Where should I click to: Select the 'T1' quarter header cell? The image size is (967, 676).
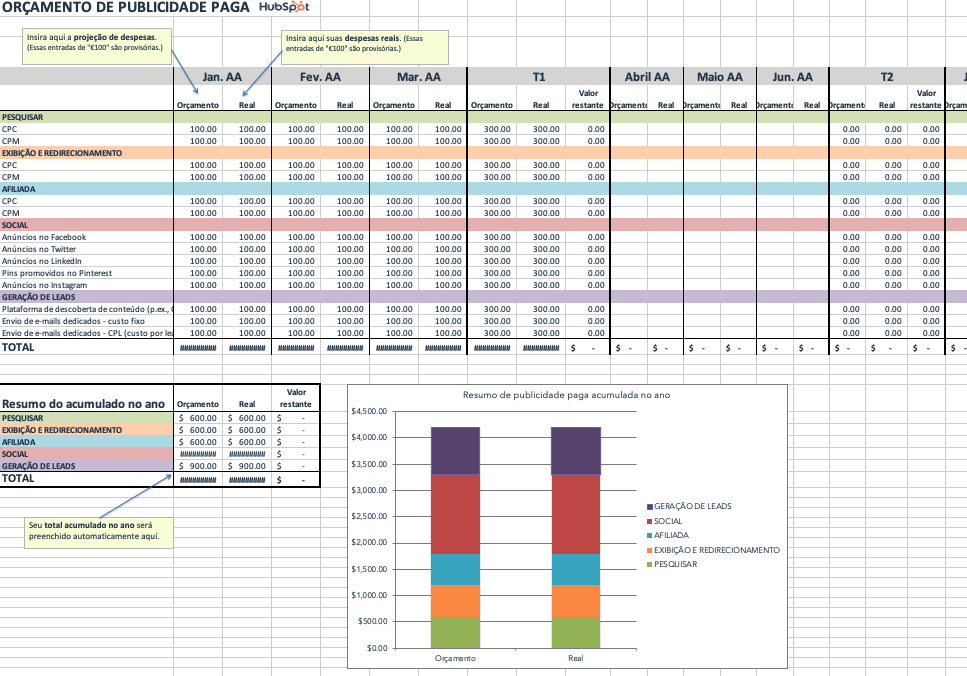click(x=539, y=77)
